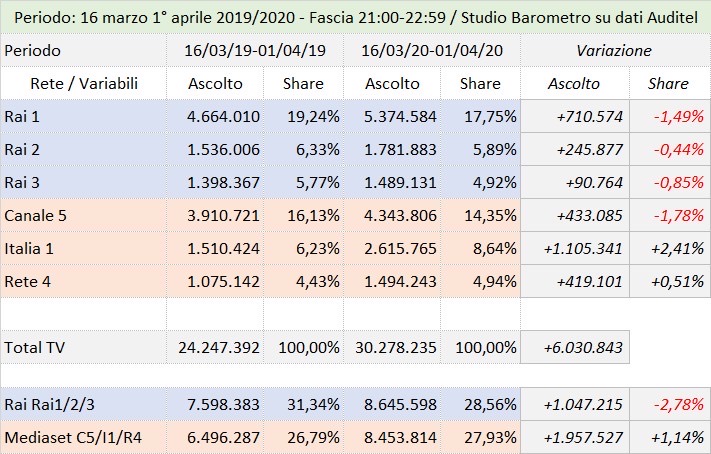Click Mediaset 2020 ascolto value 8.453.814
Image resolution: width=711 pixels, height=454 pixels.
coord(397,437)
